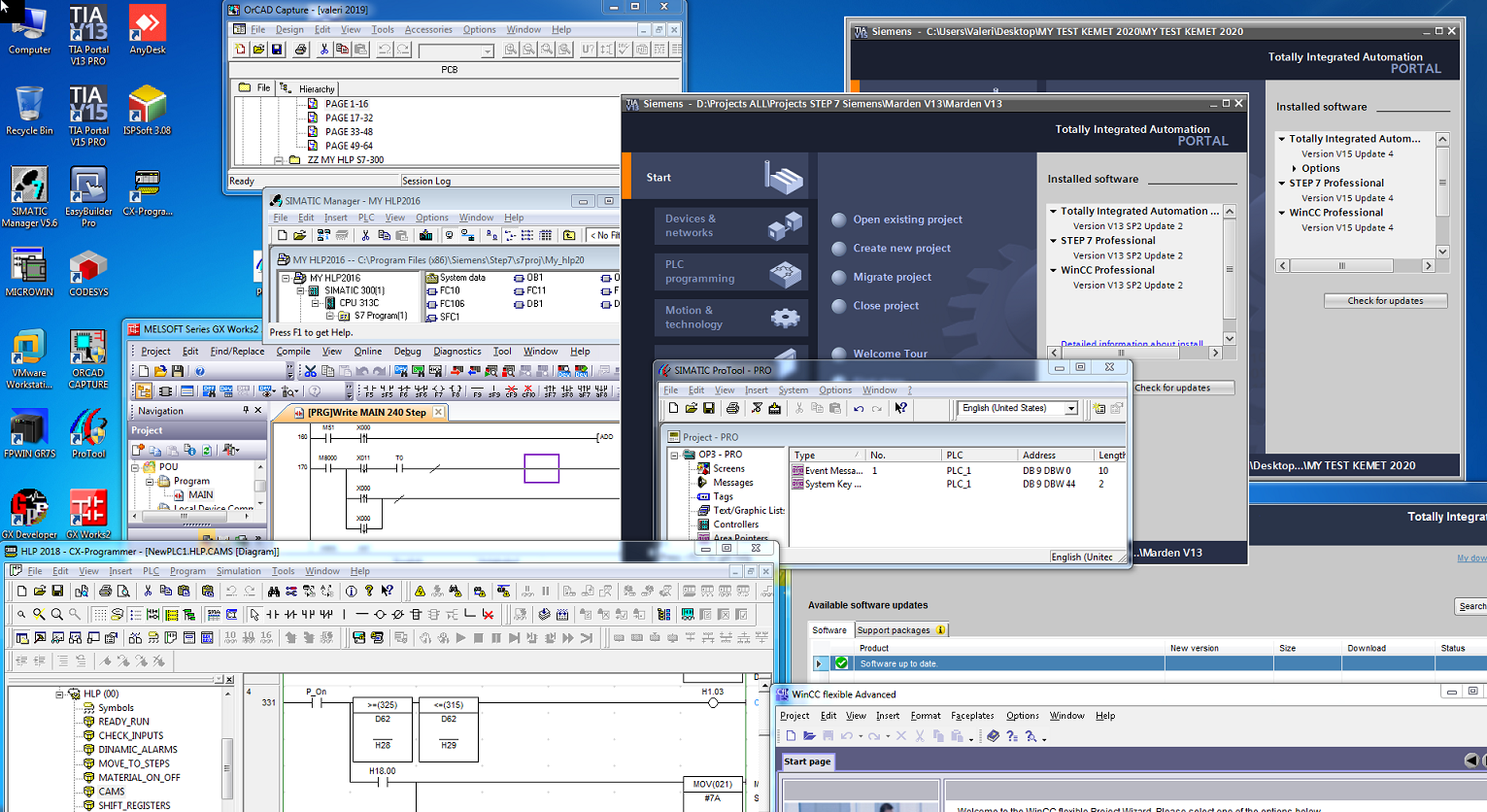The width and height of the screenshot is (1487, 812).
Task: Click the Cut scissors icon in CX-Programmer
Action: 148,591
